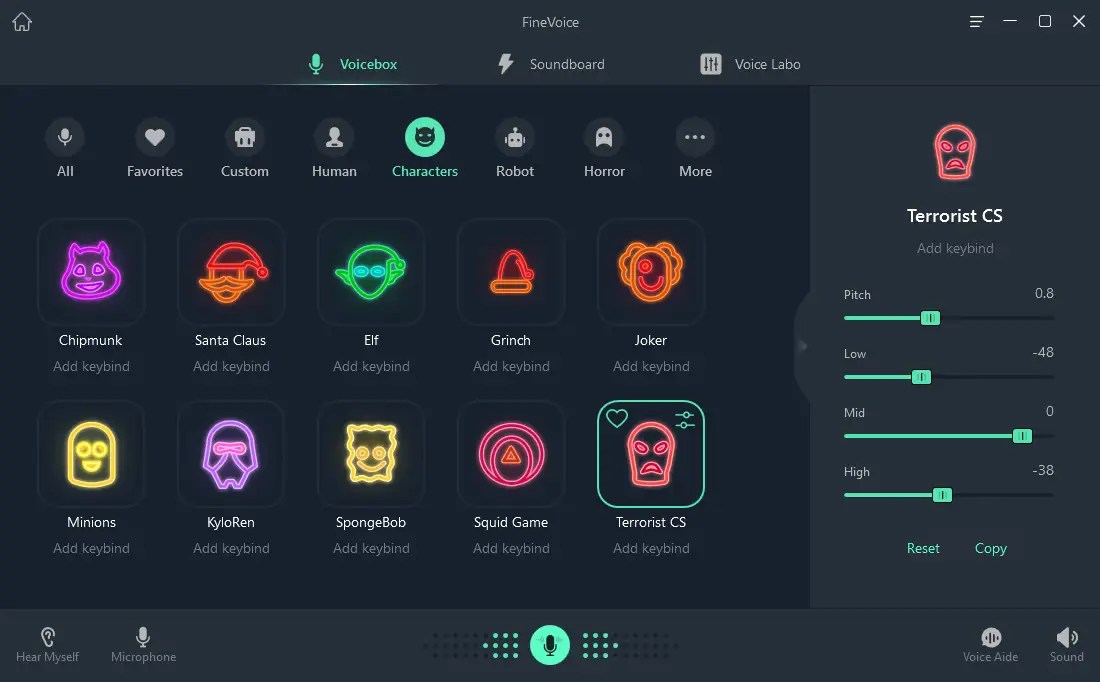Screen dimensions: 1100x682
Task: Open the Robot voice category
Action: [514, 148]
